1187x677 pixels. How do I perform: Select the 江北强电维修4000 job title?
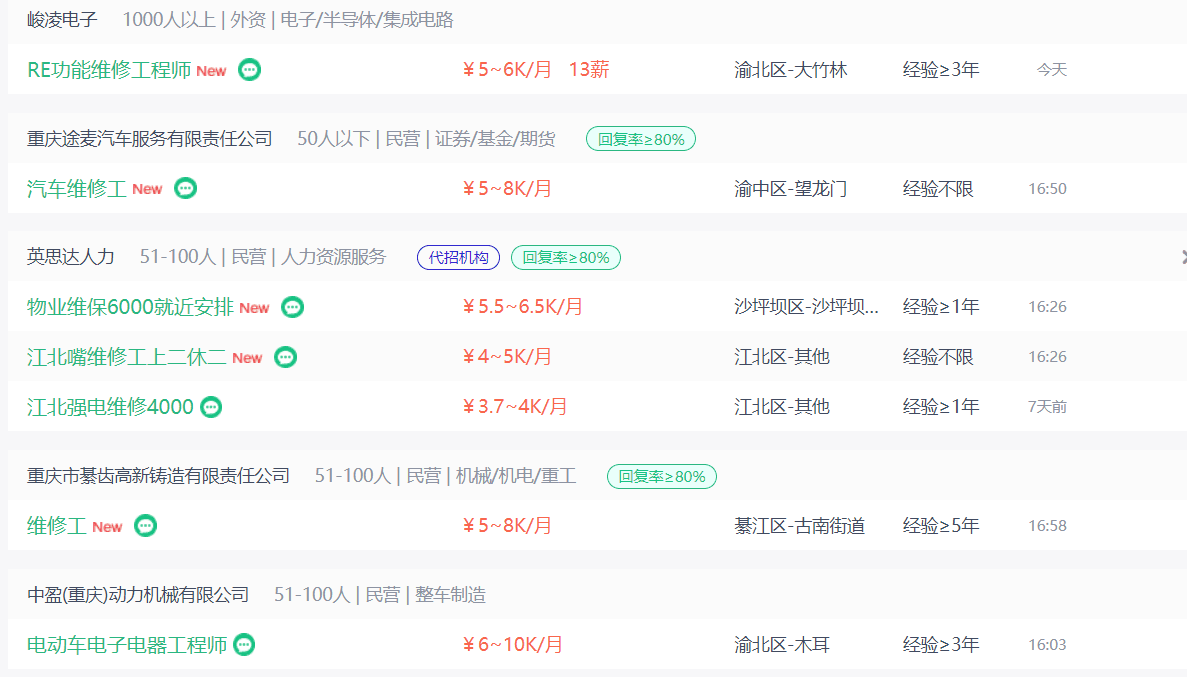pos(111,407)
